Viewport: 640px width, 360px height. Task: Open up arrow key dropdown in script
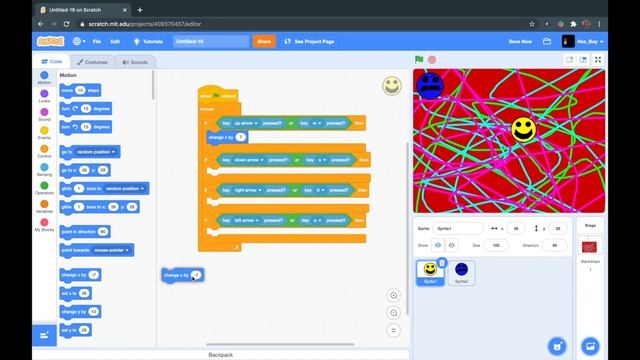click(246, 123)
